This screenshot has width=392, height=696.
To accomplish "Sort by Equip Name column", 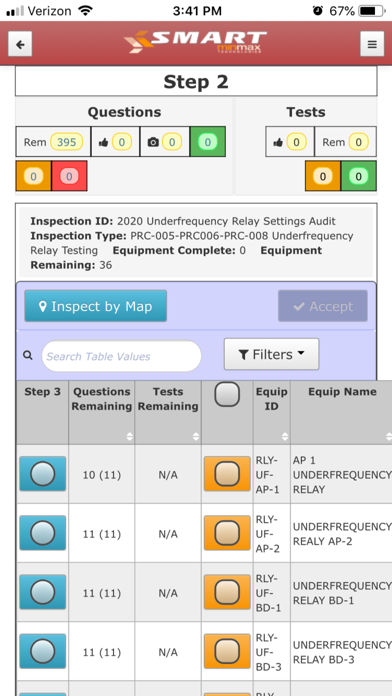I will coord(341,412).
